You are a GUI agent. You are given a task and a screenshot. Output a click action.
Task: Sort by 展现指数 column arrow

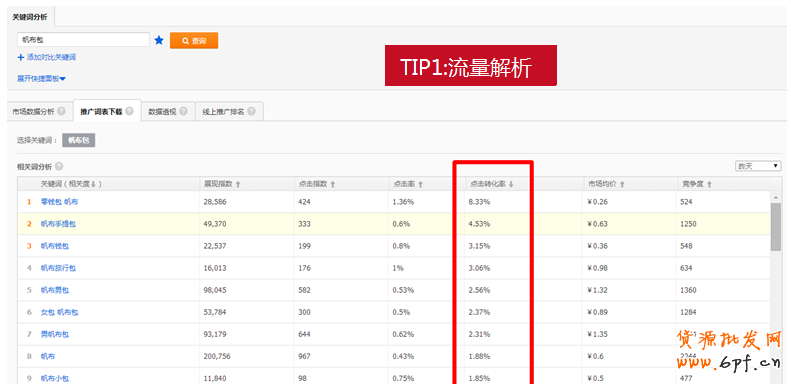tap(238, 185)
